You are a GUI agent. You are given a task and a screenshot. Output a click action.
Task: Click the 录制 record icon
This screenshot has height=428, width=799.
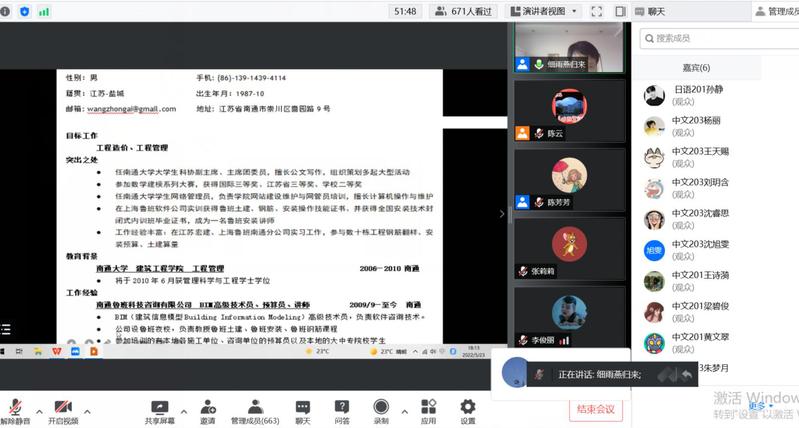[x=381, y=407]
